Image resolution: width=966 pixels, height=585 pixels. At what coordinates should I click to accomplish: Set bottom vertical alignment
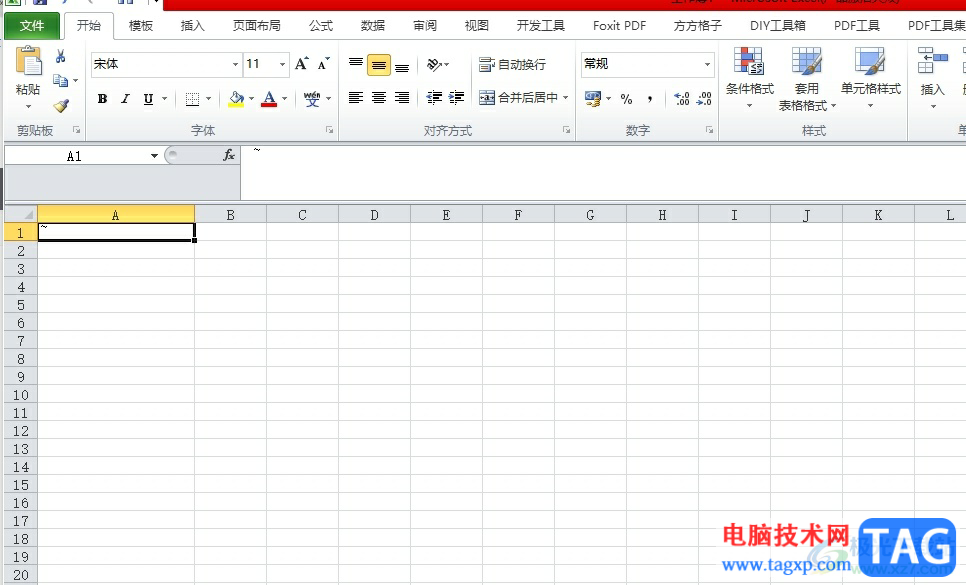402,65
